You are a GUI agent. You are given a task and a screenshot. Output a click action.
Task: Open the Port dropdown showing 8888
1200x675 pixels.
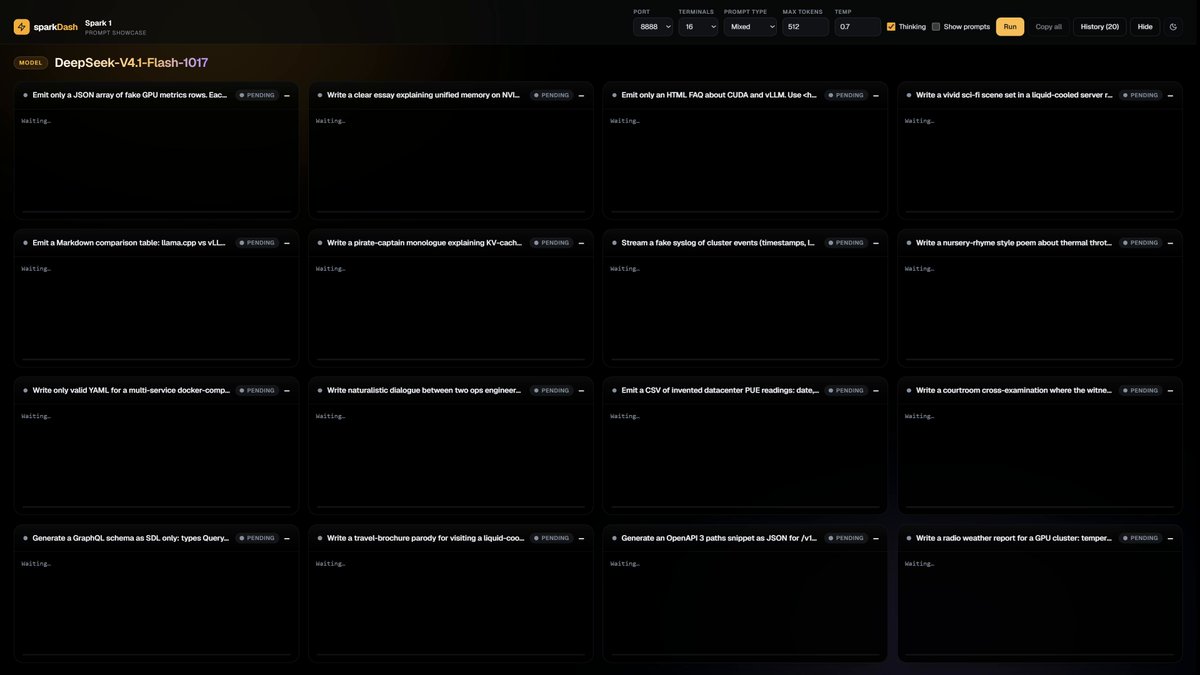tap(653, 27)
